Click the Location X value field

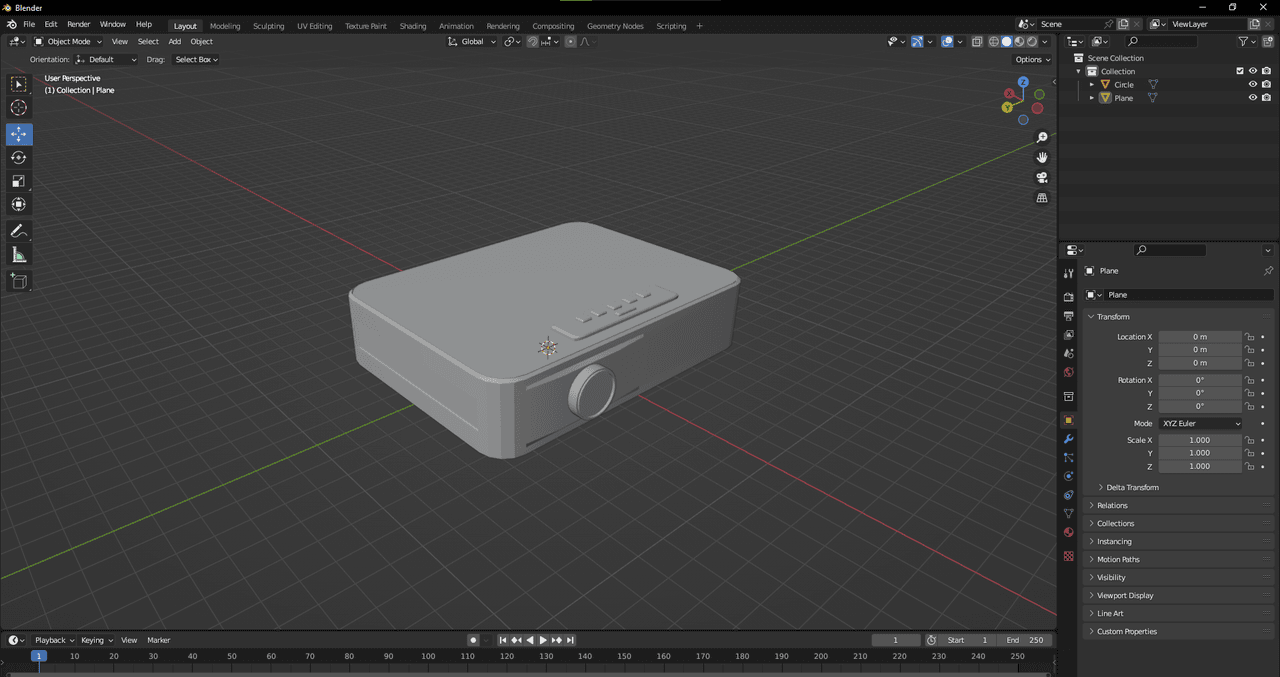click(x=1199, y=337)
